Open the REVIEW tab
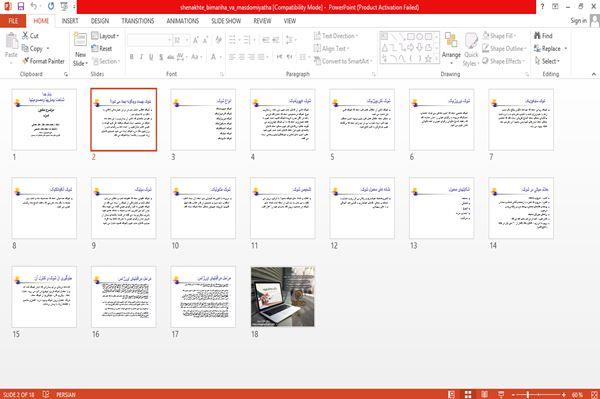This screenshot has width=600, height=399. 262,21
